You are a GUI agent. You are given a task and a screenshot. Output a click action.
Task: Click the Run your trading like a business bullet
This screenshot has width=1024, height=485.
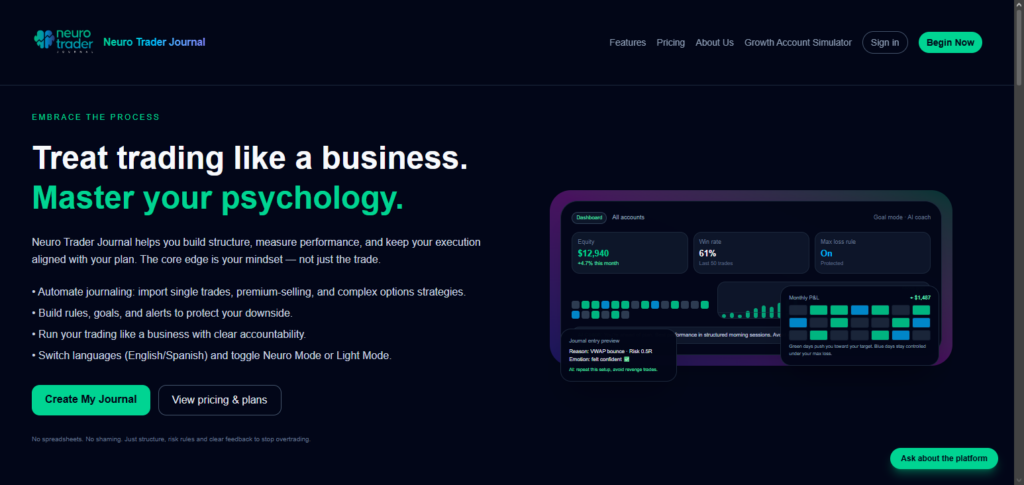[168, 334]
